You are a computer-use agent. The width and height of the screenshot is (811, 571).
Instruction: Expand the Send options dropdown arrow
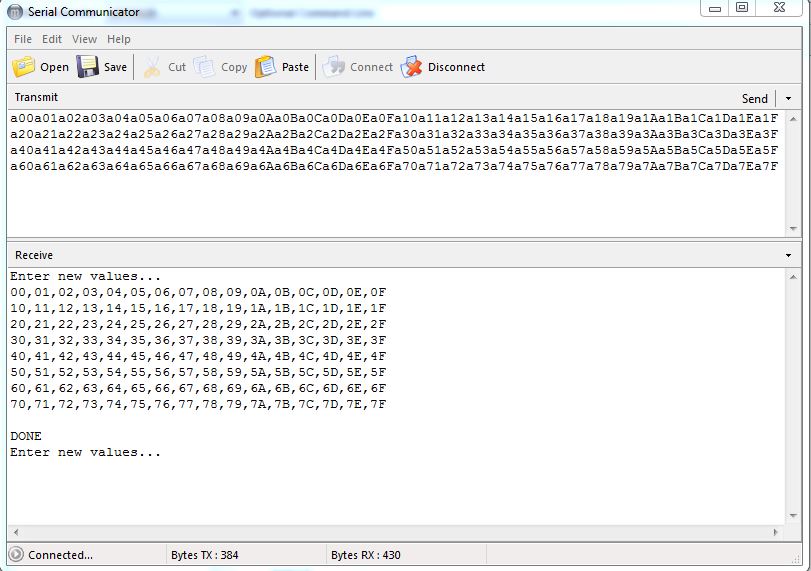(788, 98)
